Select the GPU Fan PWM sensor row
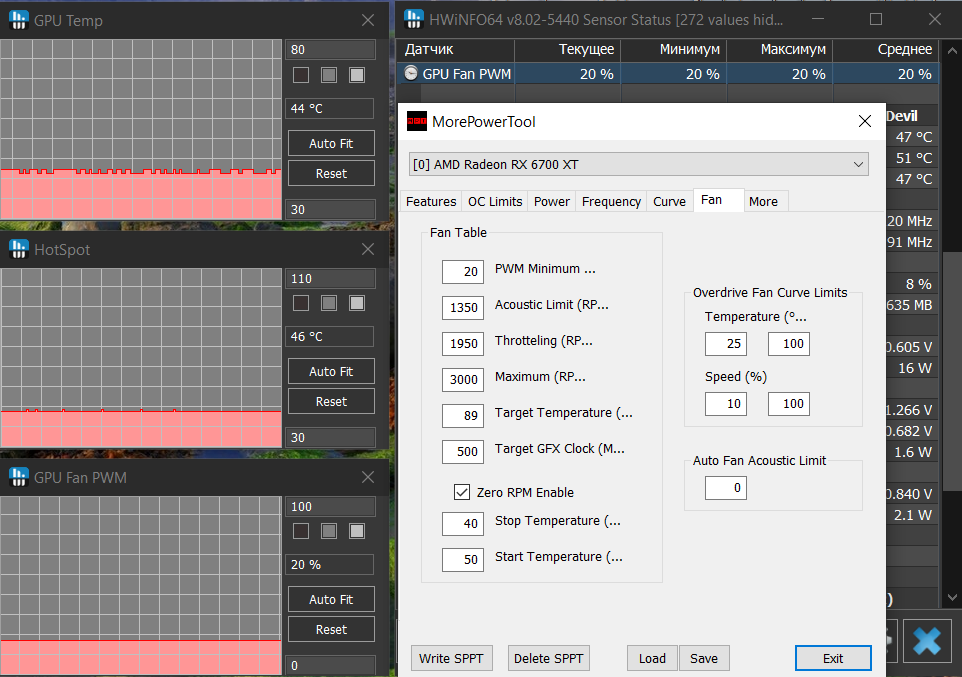962x677 pixels. 668,74
